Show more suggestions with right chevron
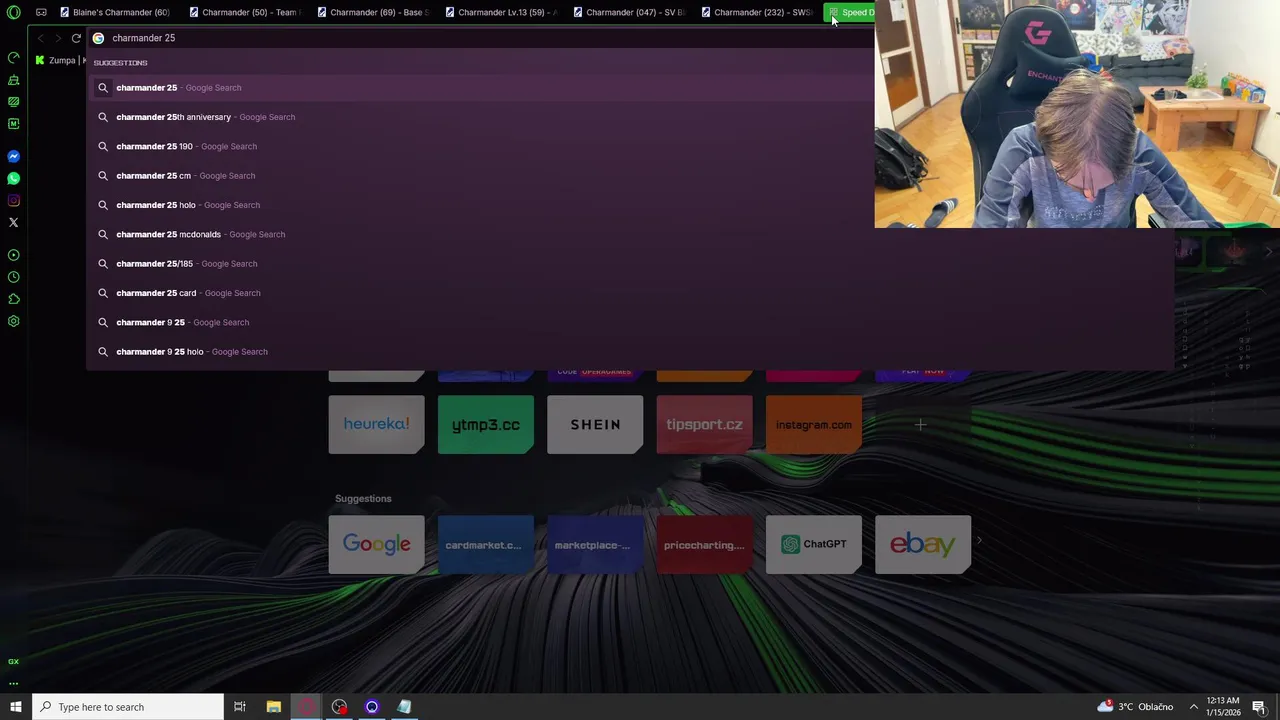The height and width of the screenshot is (720, 1280). (x=979, y=541)
